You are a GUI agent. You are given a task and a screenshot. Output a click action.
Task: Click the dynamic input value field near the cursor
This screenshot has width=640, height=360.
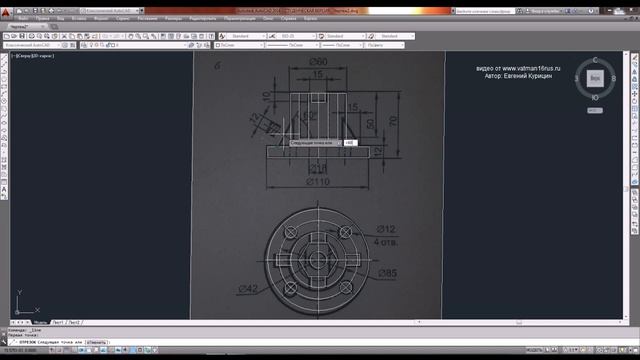point(350,143)
